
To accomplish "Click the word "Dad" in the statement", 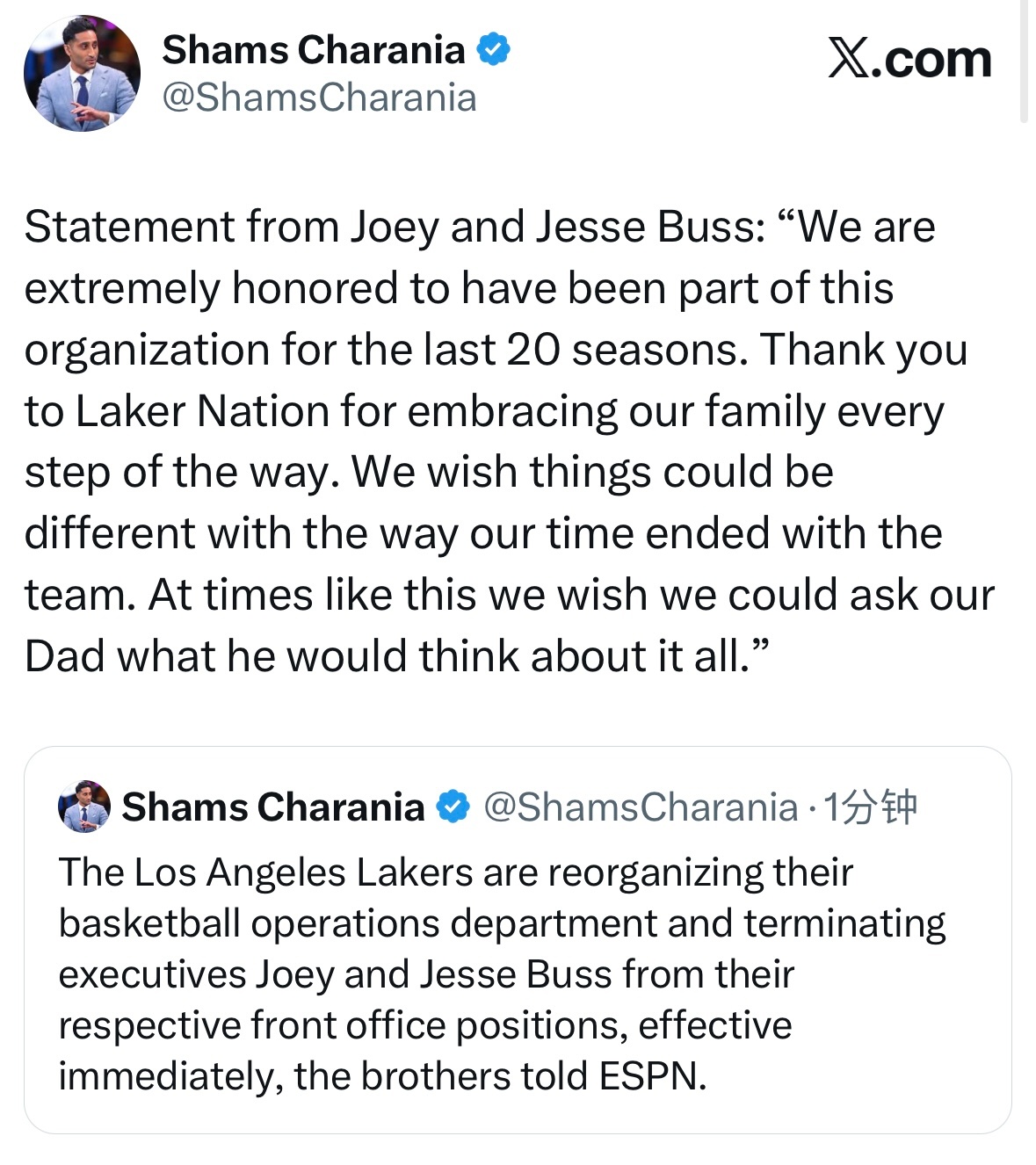I will click(65, 656).
